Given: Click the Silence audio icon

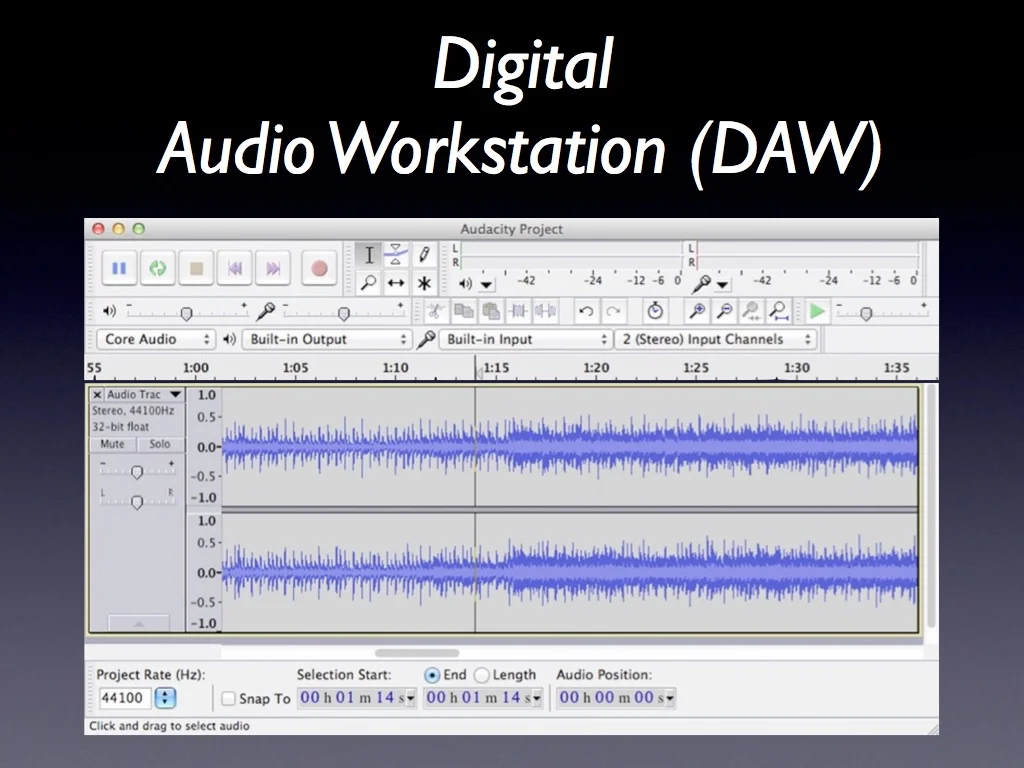Looking at the screenshot, I should point(545,312).
